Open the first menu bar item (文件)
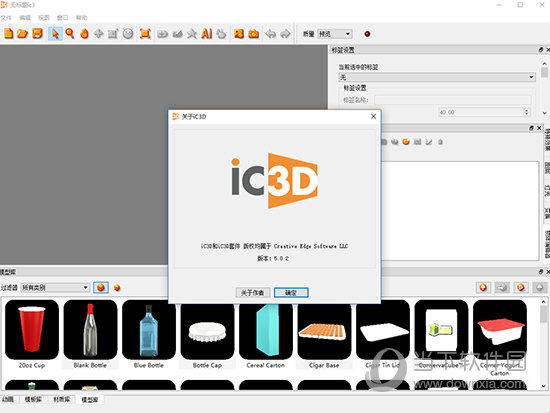 [6, 18]
